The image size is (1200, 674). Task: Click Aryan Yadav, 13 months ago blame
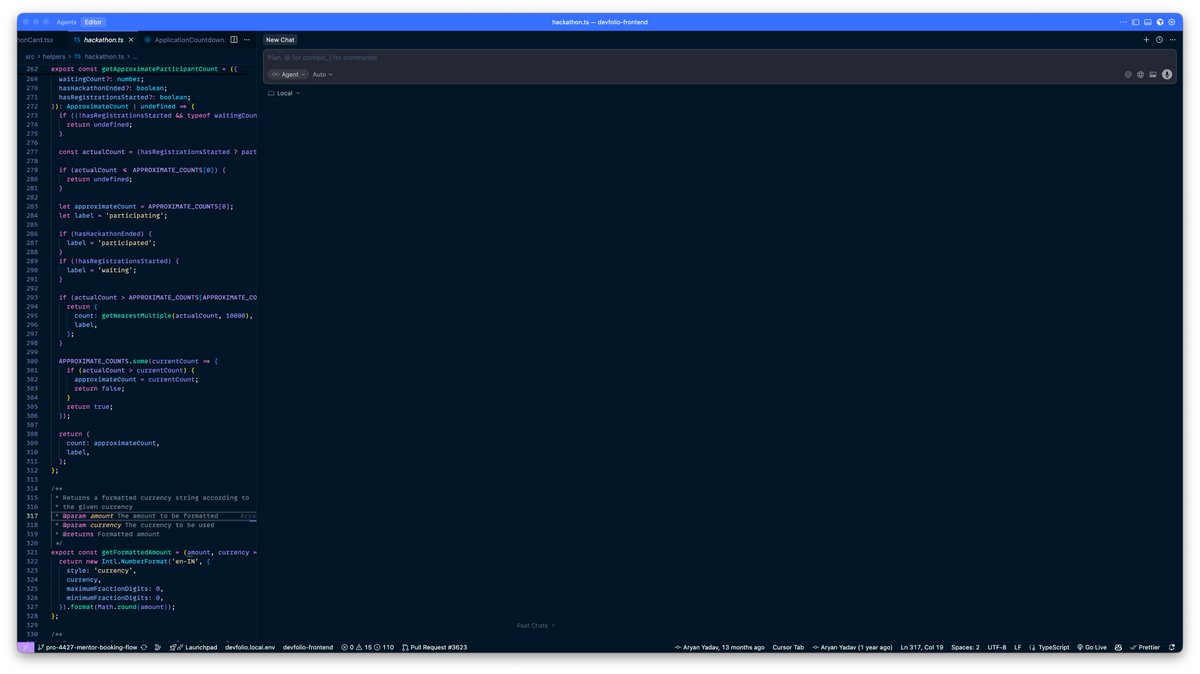tap(720, 647)
